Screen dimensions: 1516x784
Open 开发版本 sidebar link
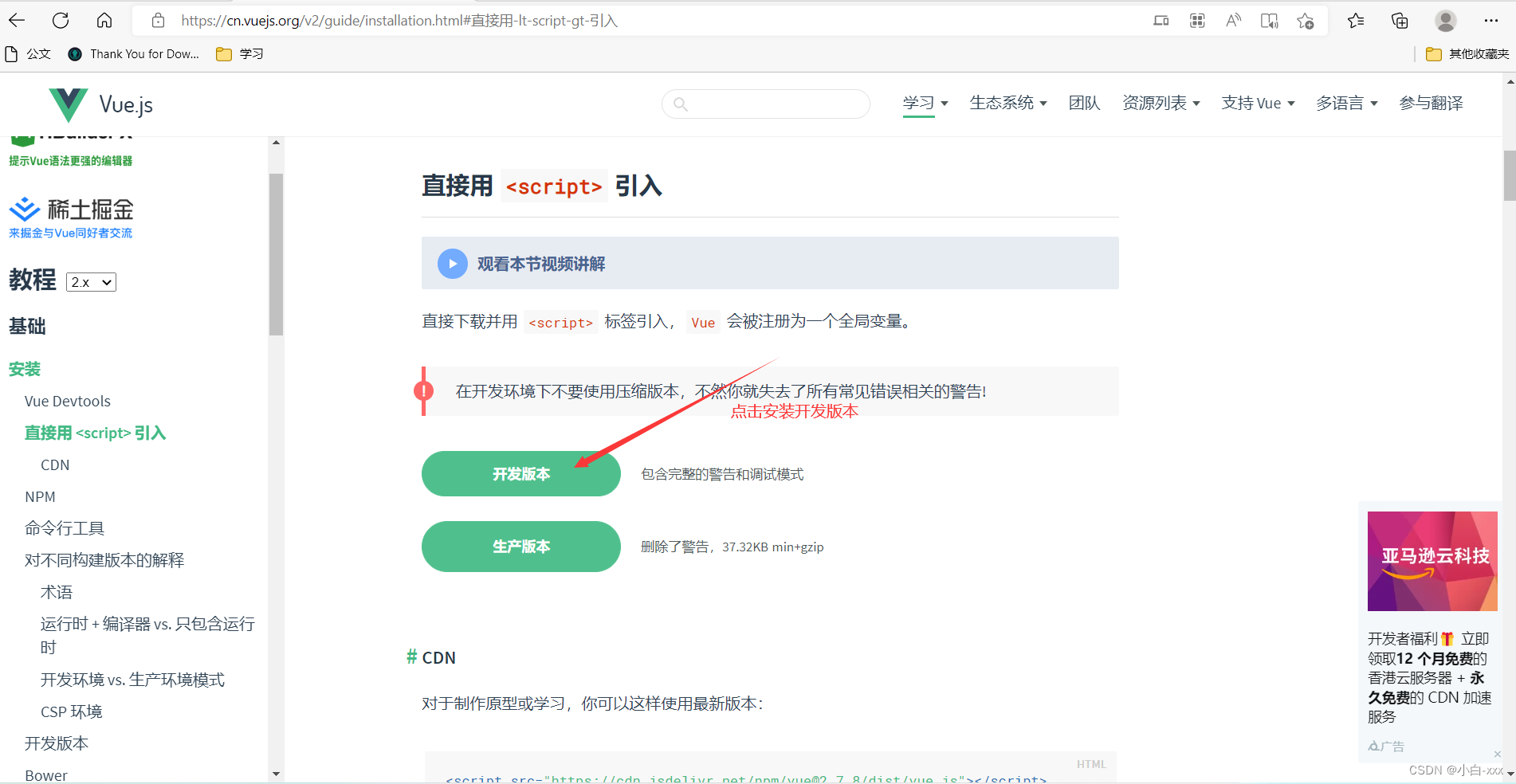point(57,743)
